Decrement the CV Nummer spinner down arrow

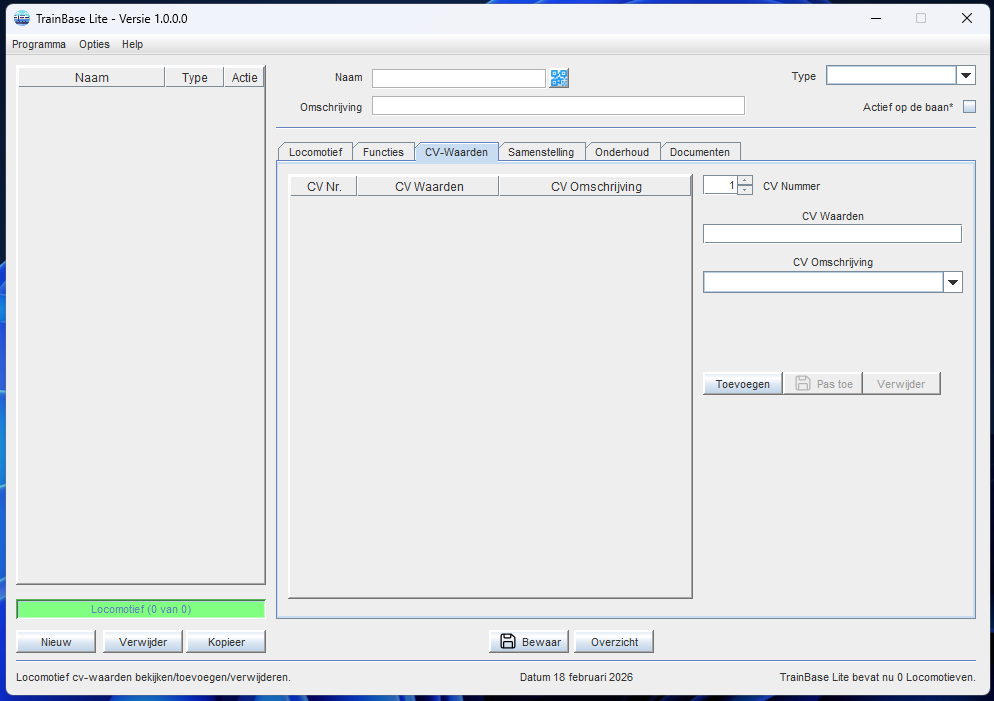coord(745,190)
